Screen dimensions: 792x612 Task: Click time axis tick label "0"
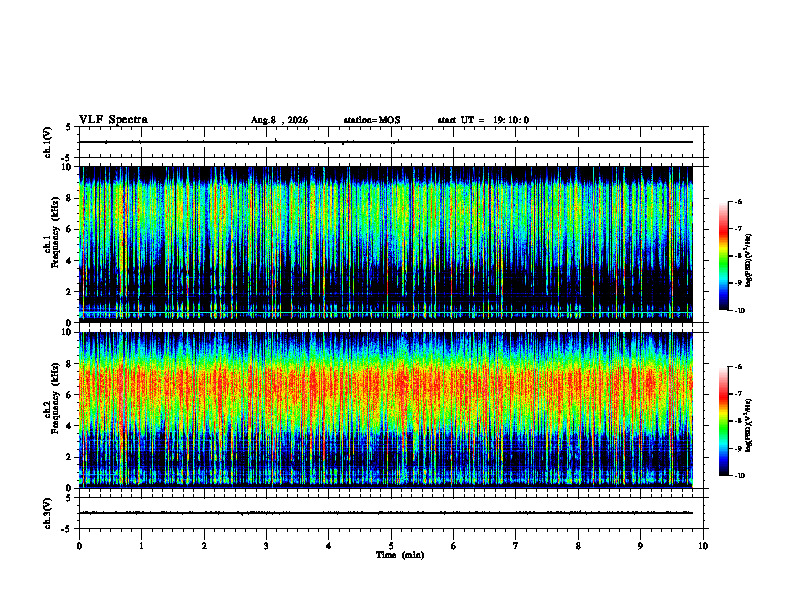tap(79, 546)
